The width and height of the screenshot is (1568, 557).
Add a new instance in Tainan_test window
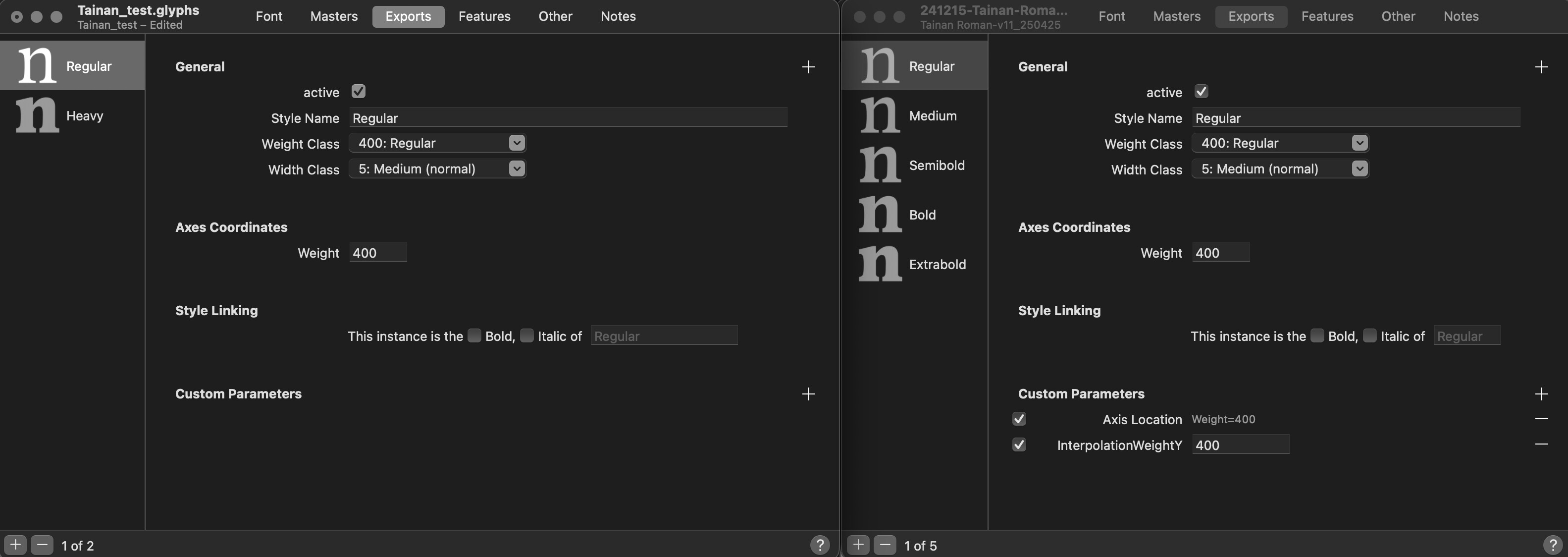(15, 545)
